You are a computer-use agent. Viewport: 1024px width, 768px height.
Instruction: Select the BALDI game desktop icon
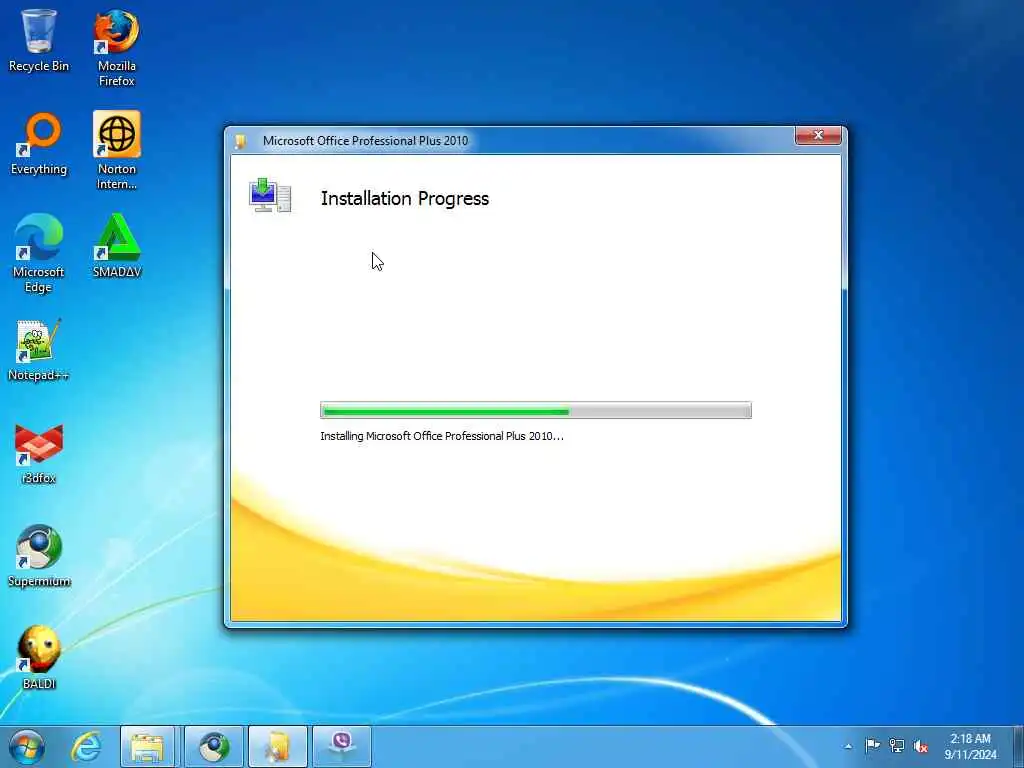39,658
